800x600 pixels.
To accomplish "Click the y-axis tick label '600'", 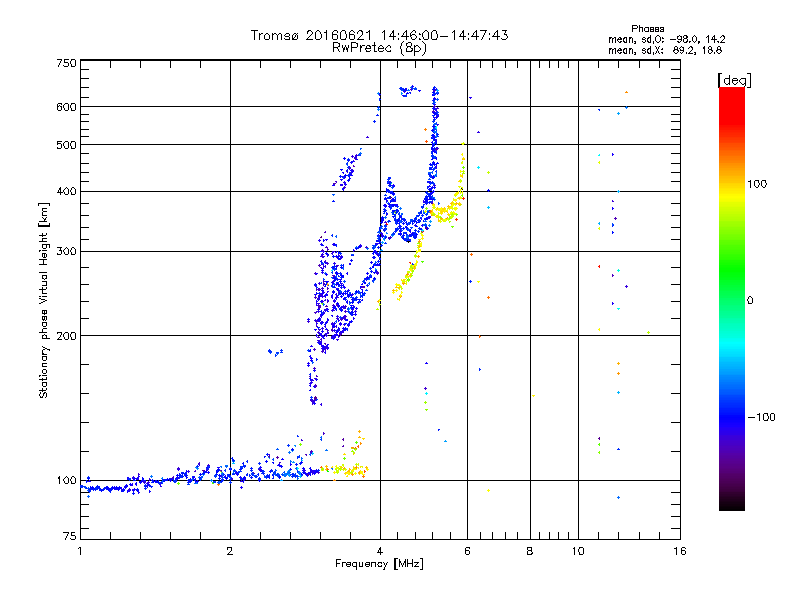I will [x=67, y=107].
